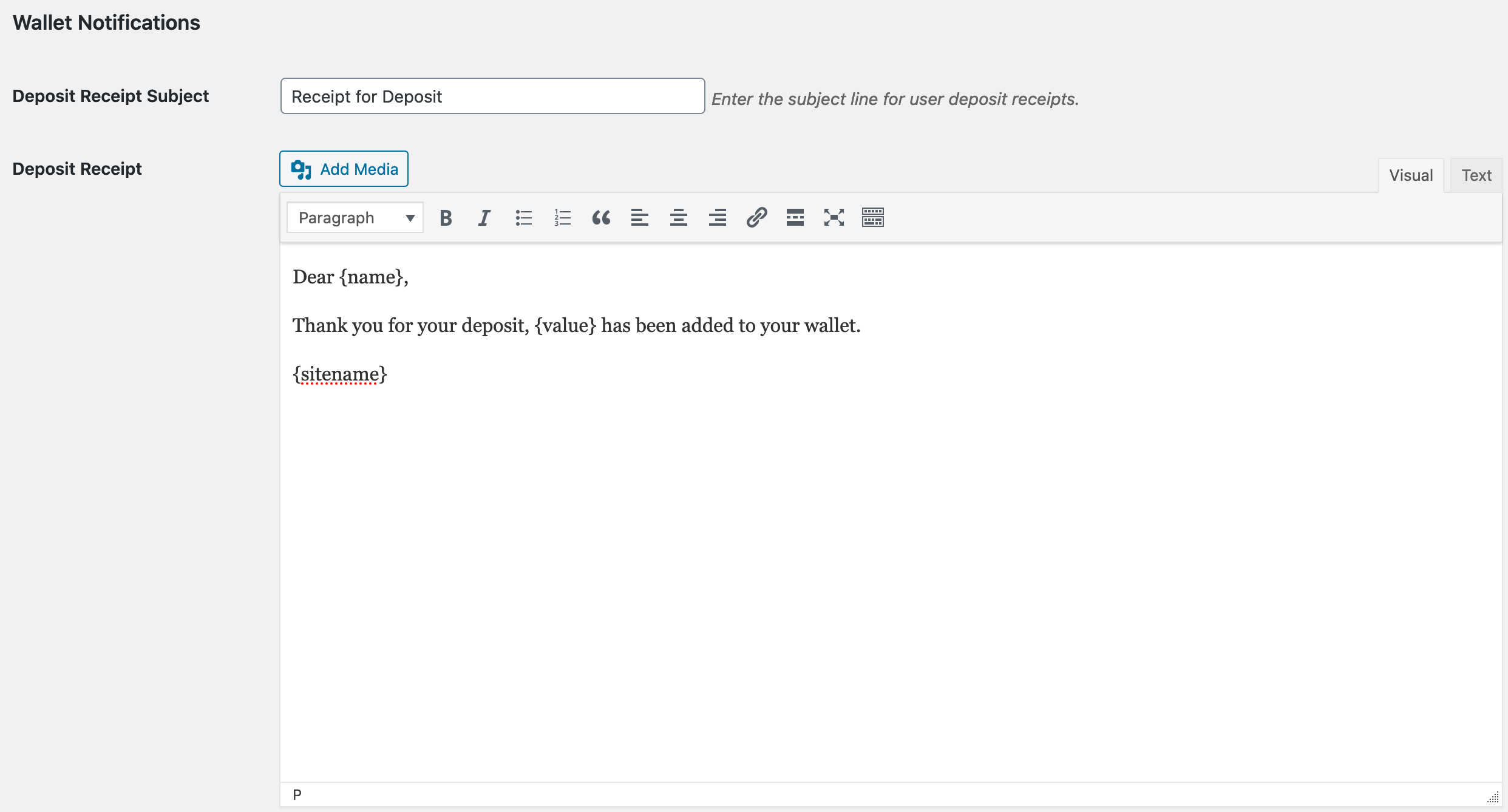Apply blockquote formatting

pos(601,218)
